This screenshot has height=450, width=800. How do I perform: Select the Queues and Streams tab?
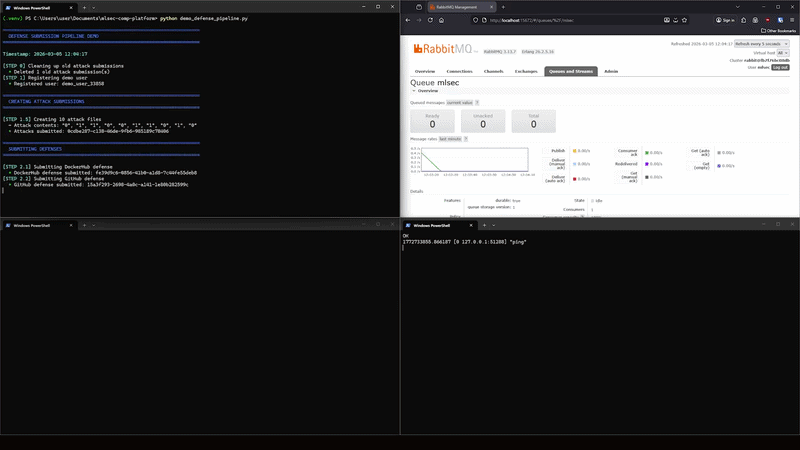pos(571,71)
